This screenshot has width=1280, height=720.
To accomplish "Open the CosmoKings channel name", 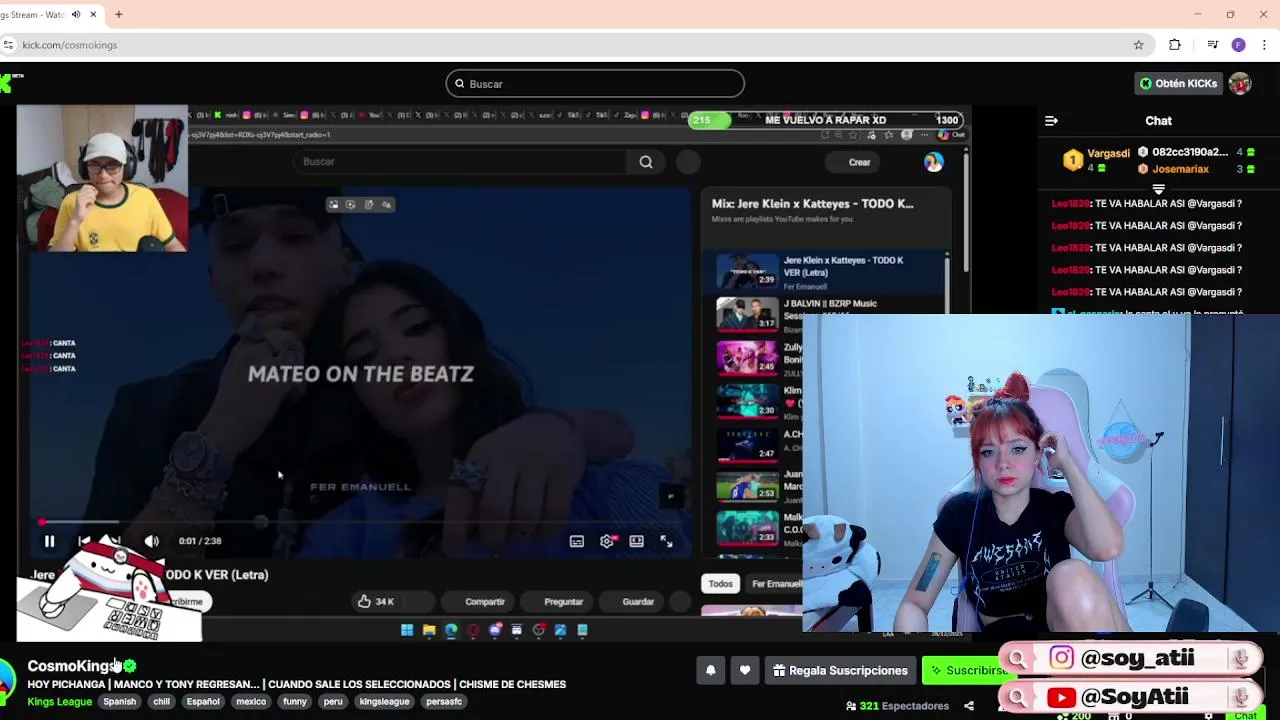I will (73, 666).
